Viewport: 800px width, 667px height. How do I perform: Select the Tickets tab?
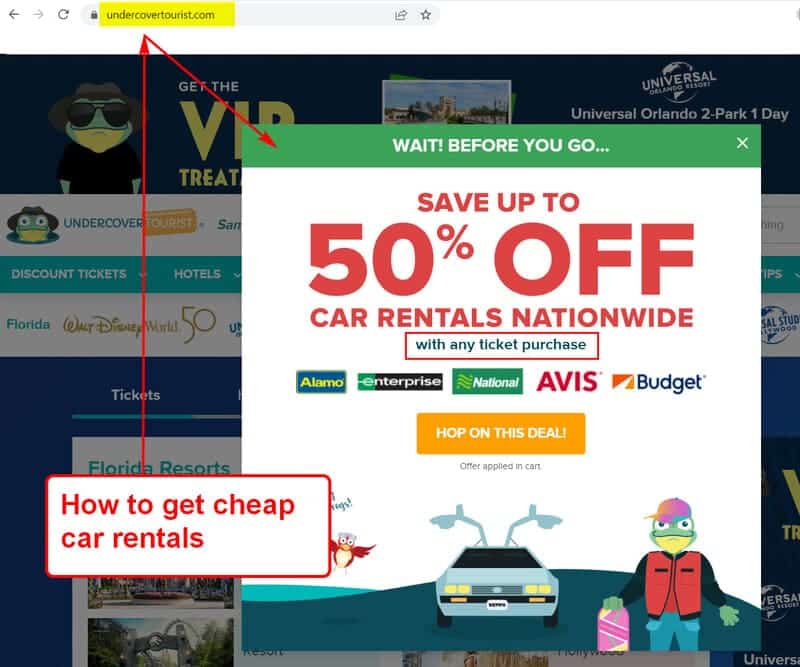[136, 394]
